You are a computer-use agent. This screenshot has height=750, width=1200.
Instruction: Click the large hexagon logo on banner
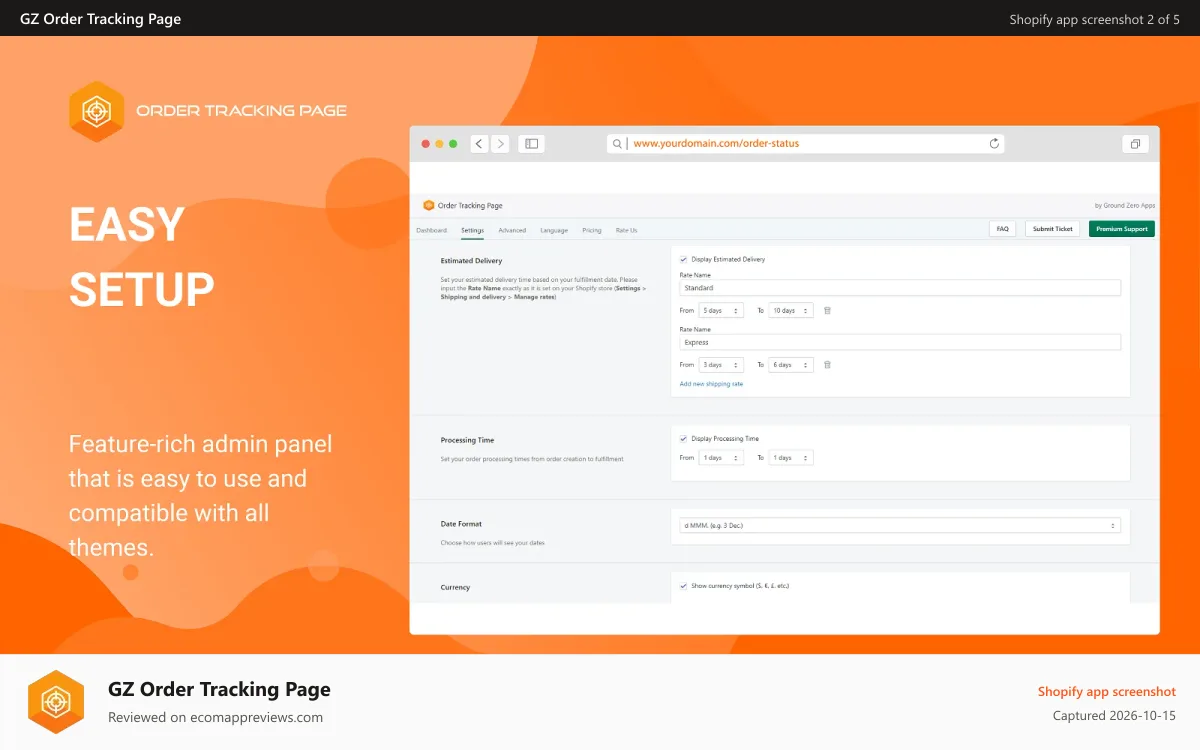coord(97,111)
